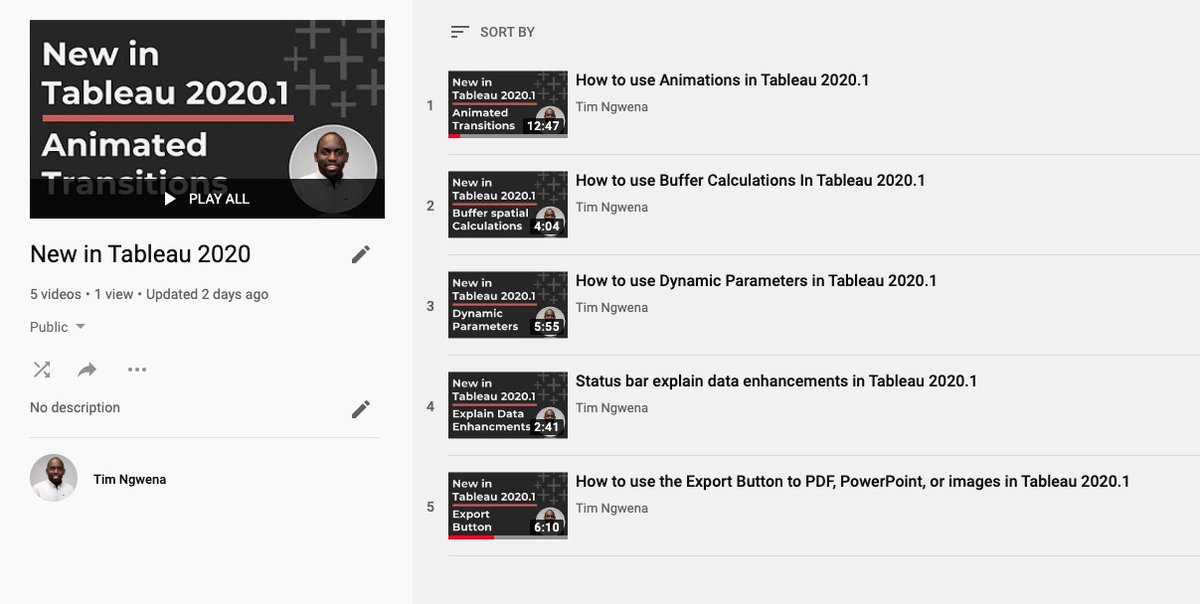Click Tim Ngwena under Export Button video
The image size is (1200, 604).
pyautogui.click(x=612, y=508)
